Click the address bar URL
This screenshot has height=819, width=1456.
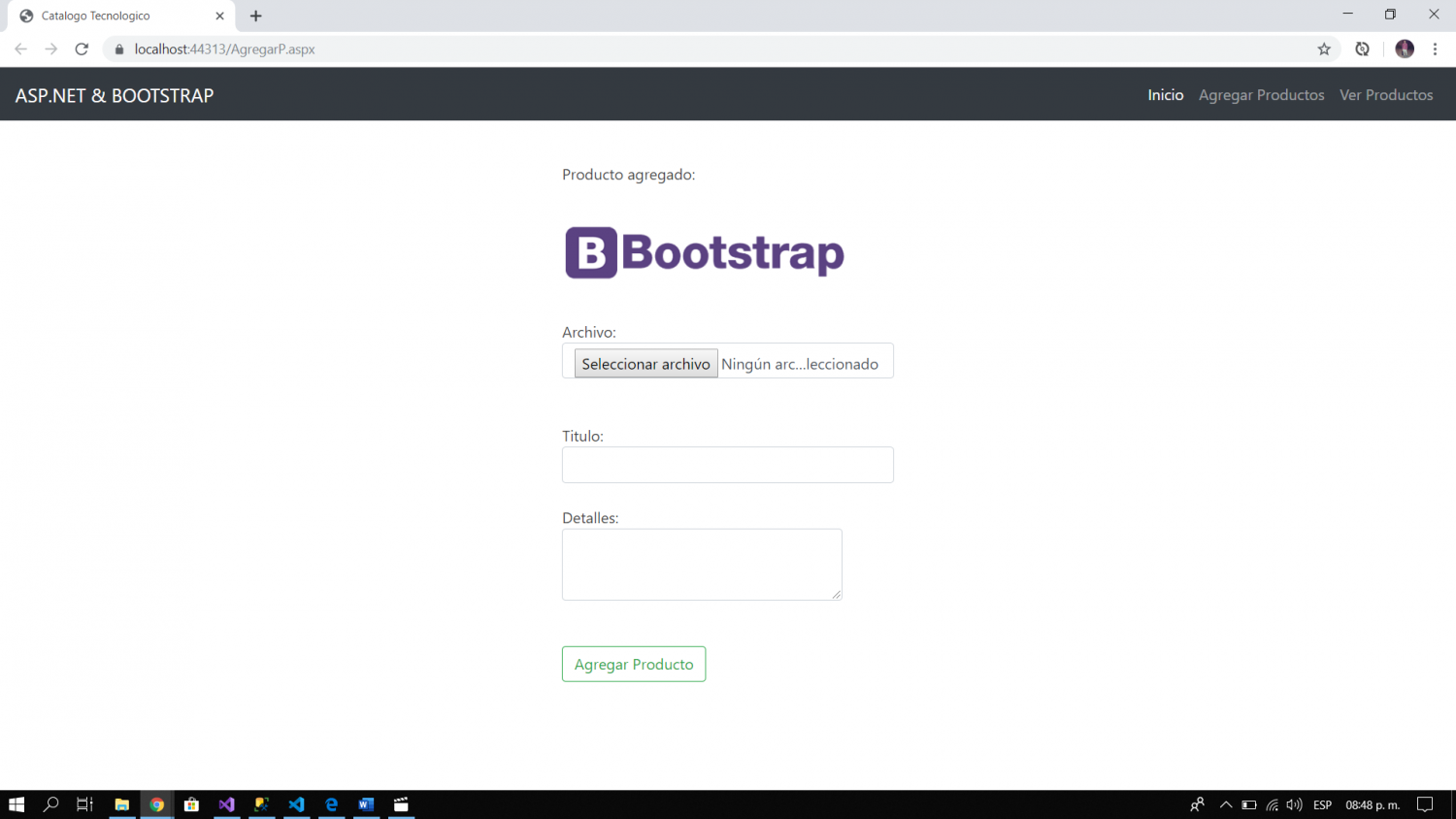pyautogui.click(x=225, y=49)
